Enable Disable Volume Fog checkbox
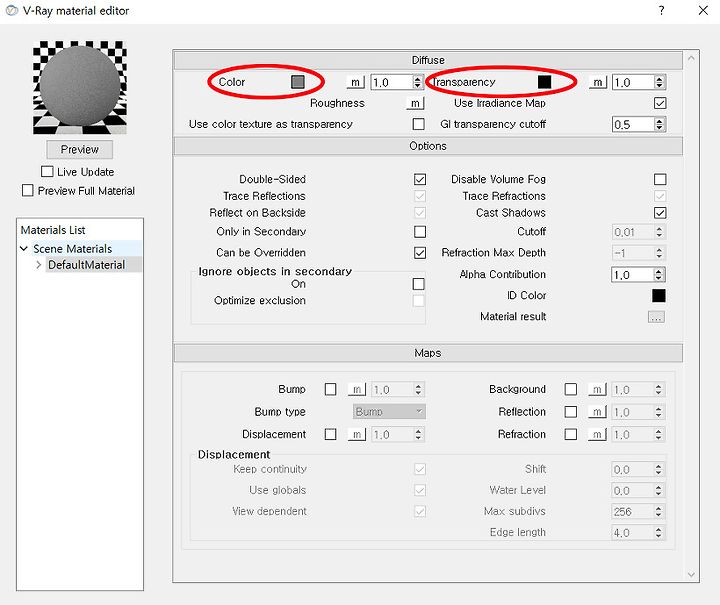The width and height of the screenshot is (720, 605). 660,179
